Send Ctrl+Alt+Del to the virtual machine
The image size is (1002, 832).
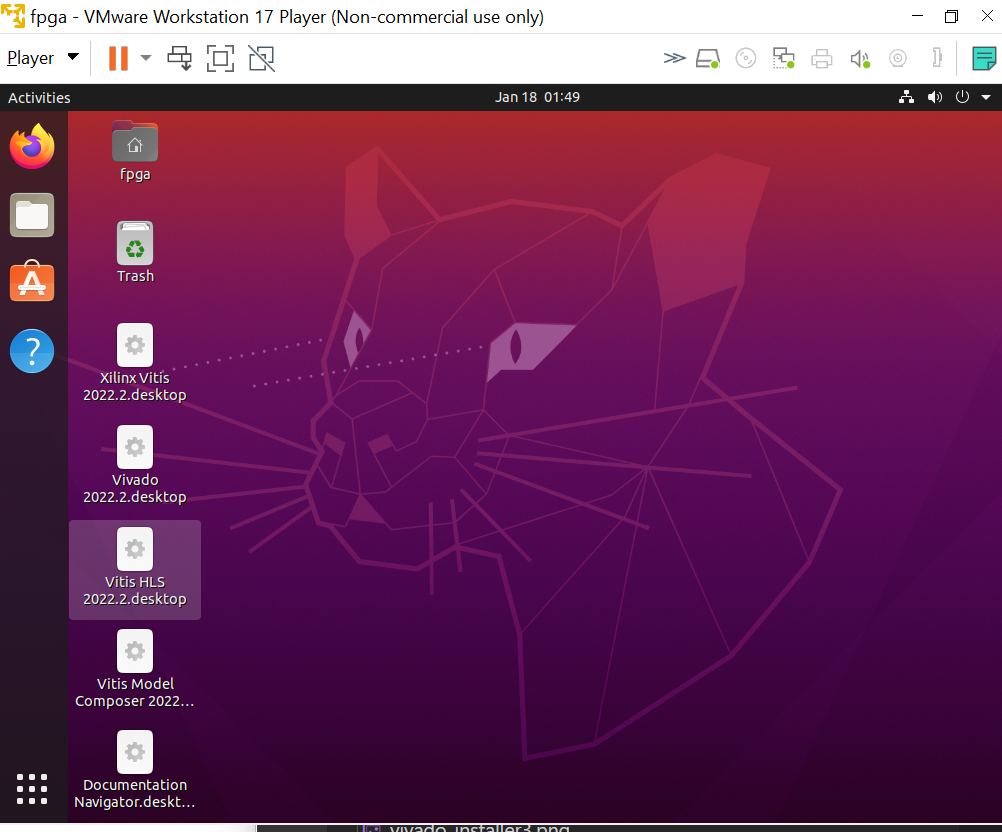coord(180,58)
